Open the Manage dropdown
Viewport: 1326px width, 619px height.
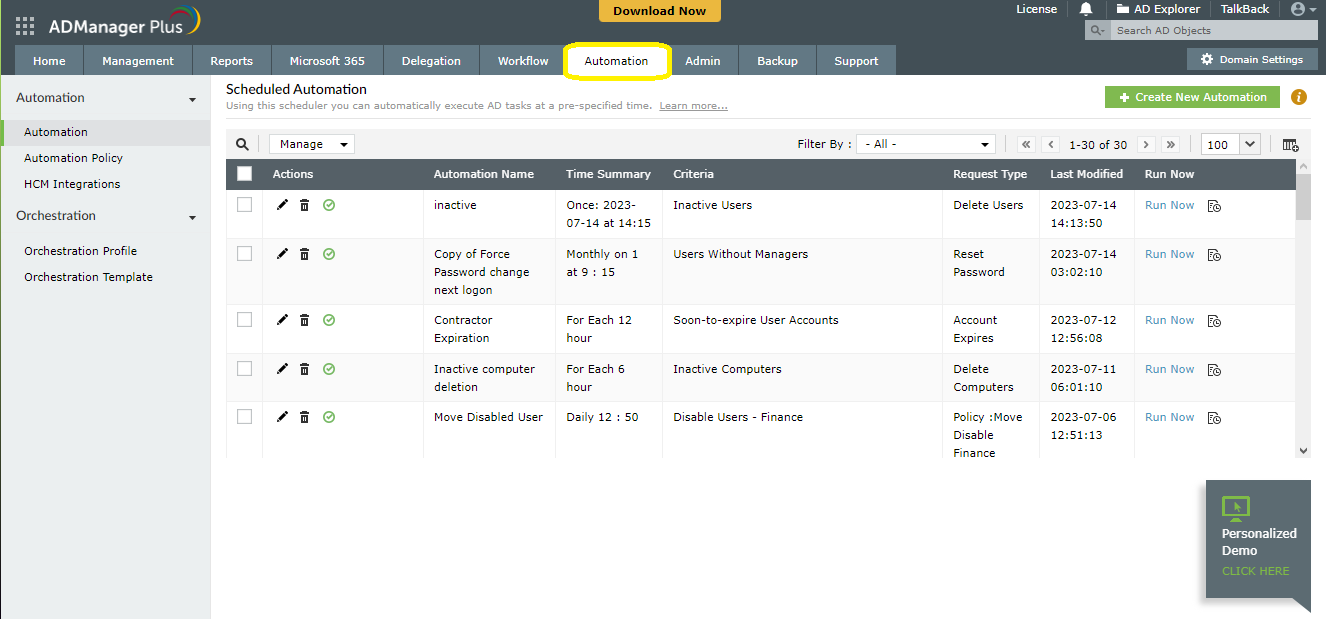tap(311, 144)
